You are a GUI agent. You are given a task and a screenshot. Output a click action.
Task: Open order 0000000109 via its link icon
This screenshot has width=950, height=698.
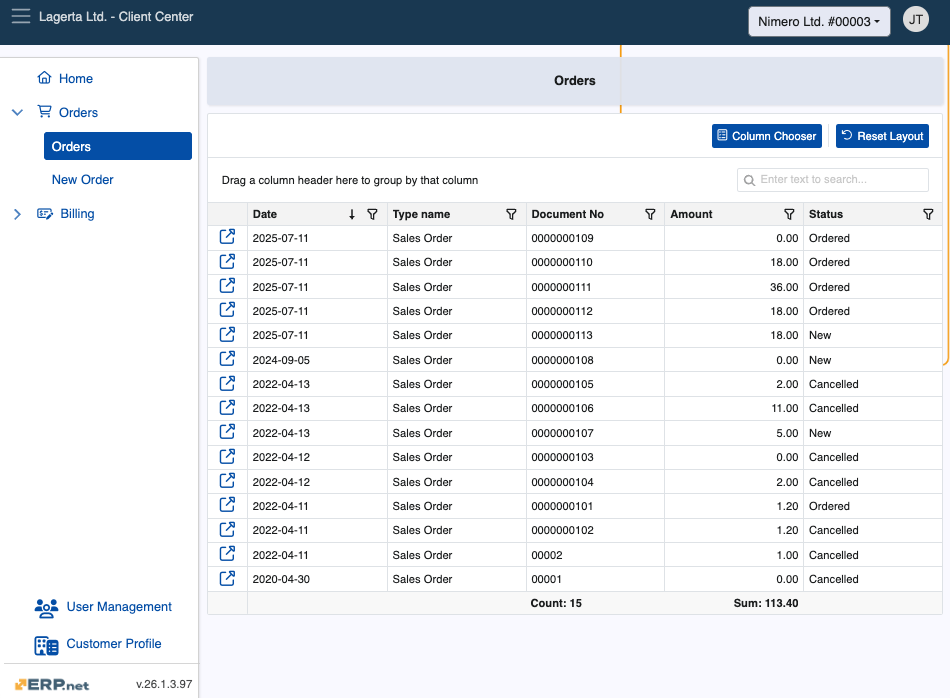coord(227,237)
